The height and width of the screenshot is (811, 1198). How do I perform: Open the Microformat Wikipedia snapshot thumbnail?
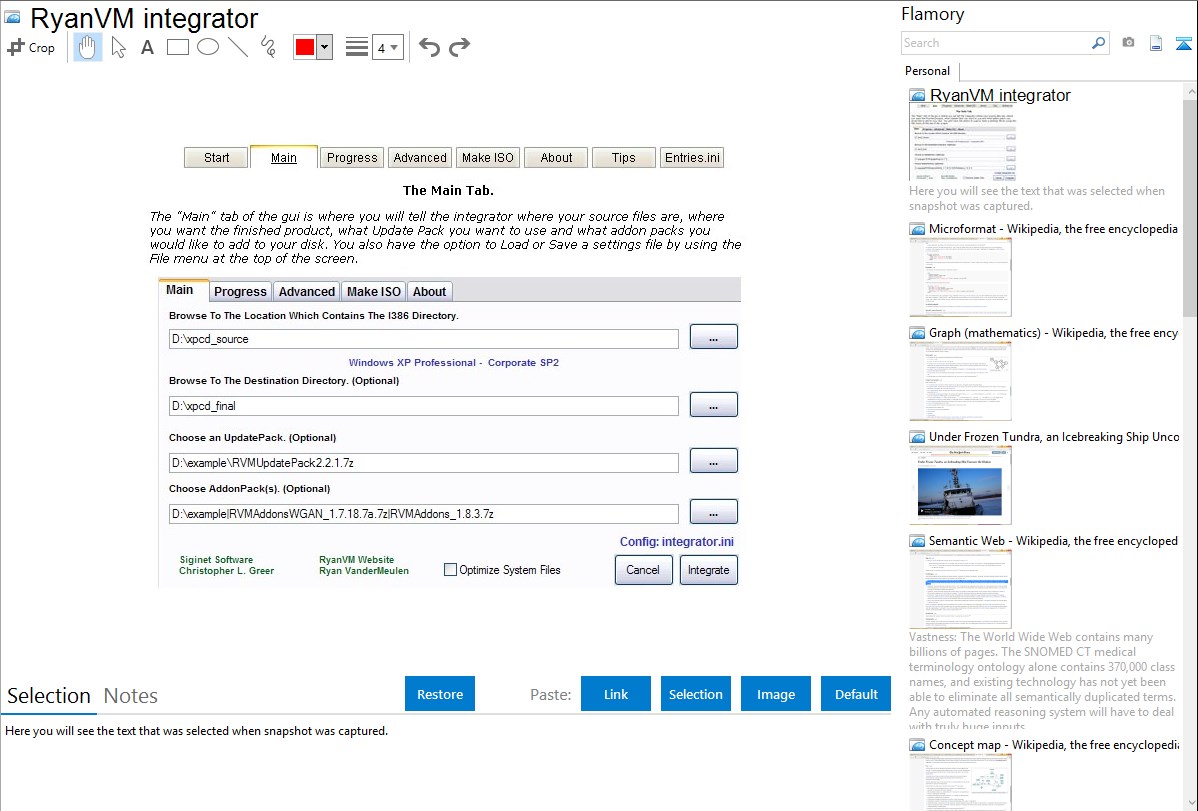pos(960,277)
